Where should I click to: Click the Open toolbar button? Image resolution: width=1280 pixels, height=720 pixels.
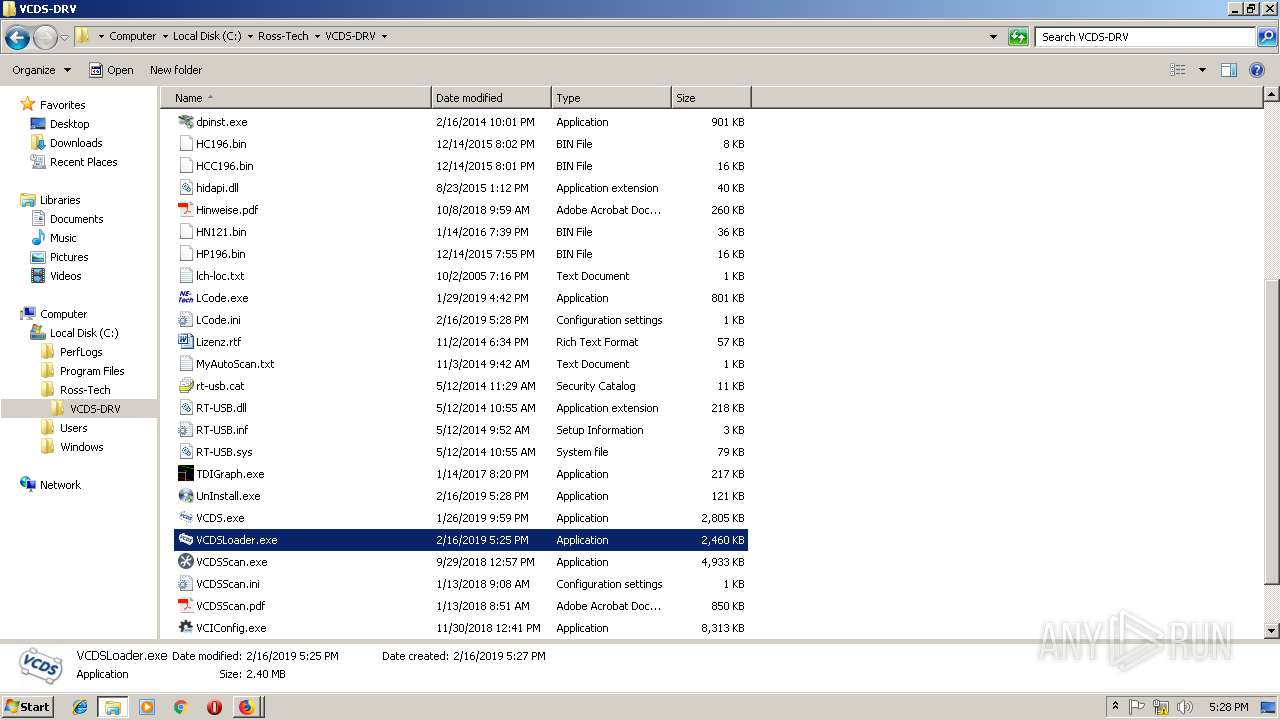coord(111,70)
